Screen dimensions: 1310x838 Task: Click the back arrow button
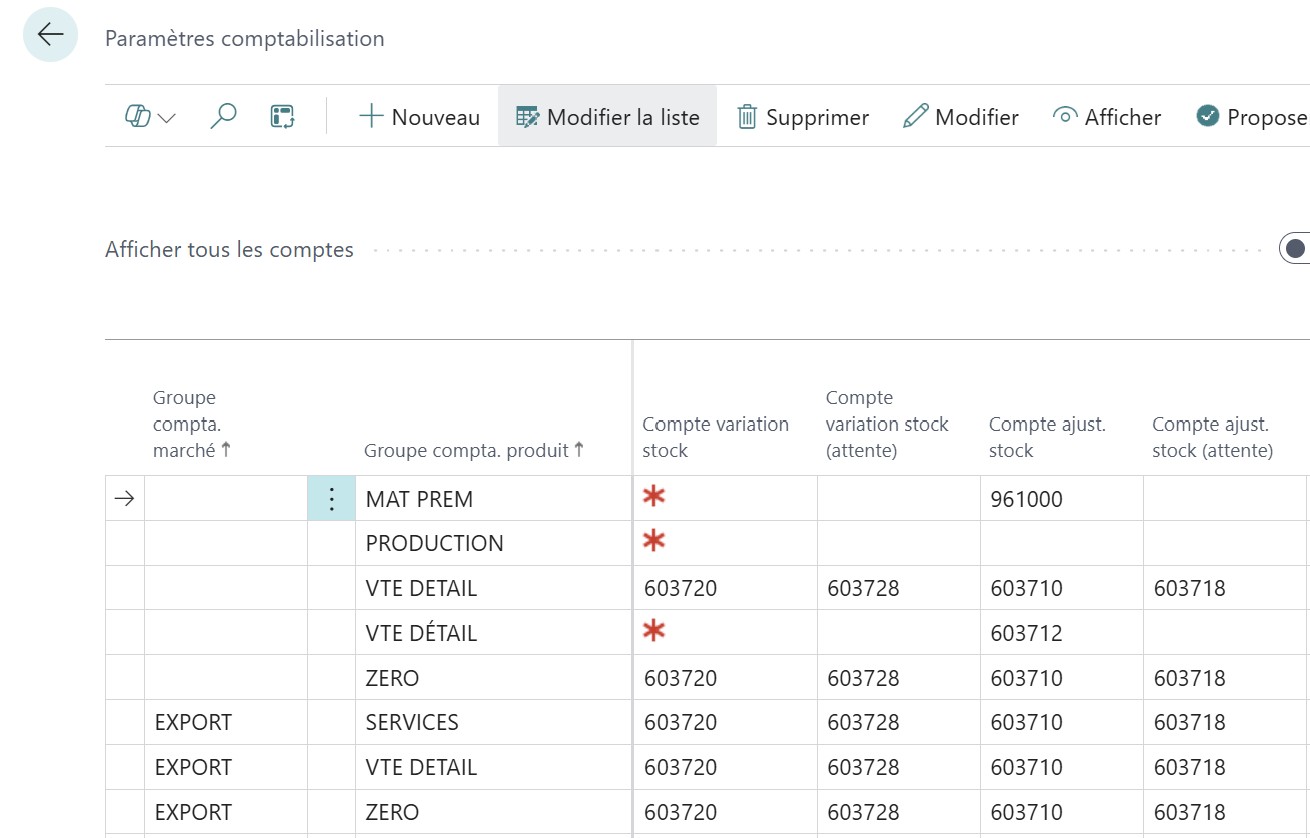coord(50,35)
